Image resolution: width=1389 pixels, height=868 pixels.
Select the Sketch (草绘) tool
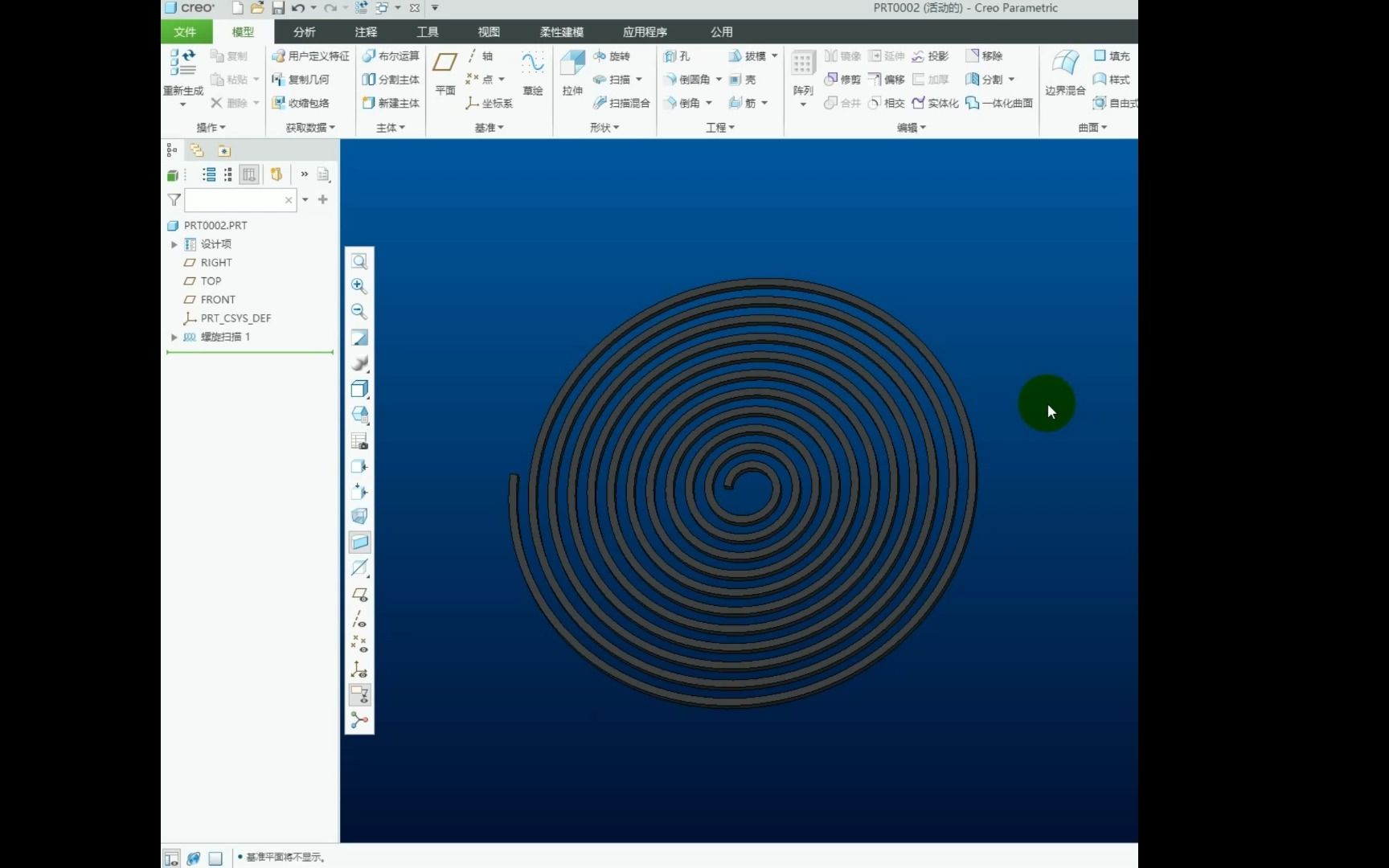click(532, 72)
